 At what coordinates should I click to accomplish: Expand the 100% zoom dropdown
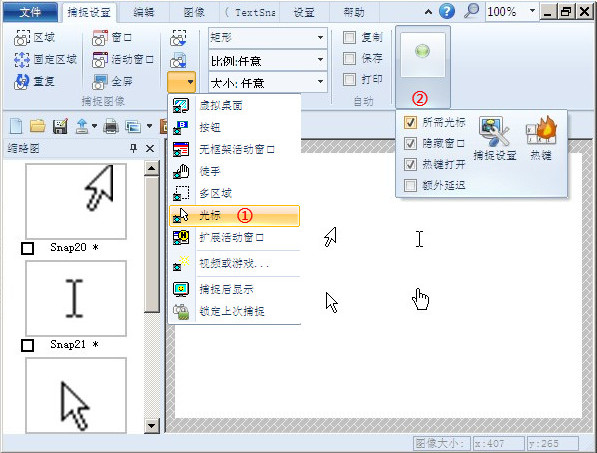pos(532,11)
